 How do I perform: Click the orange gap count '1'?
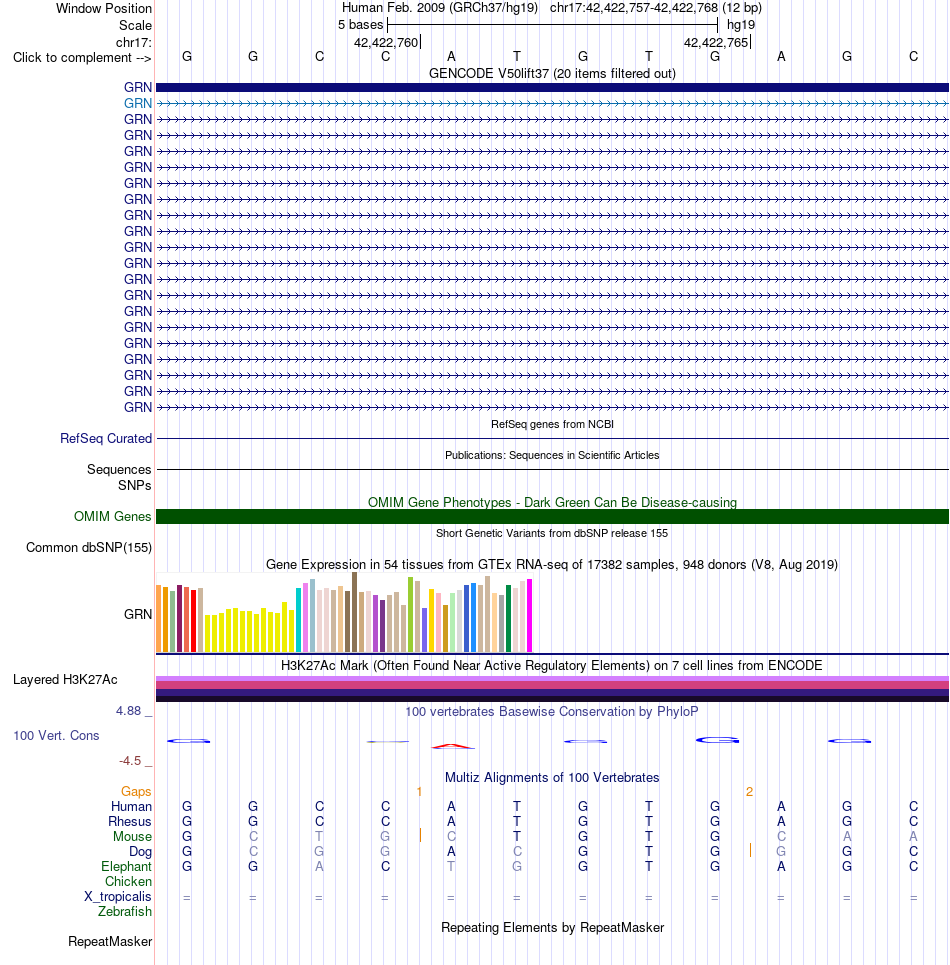tap(419, 791)
